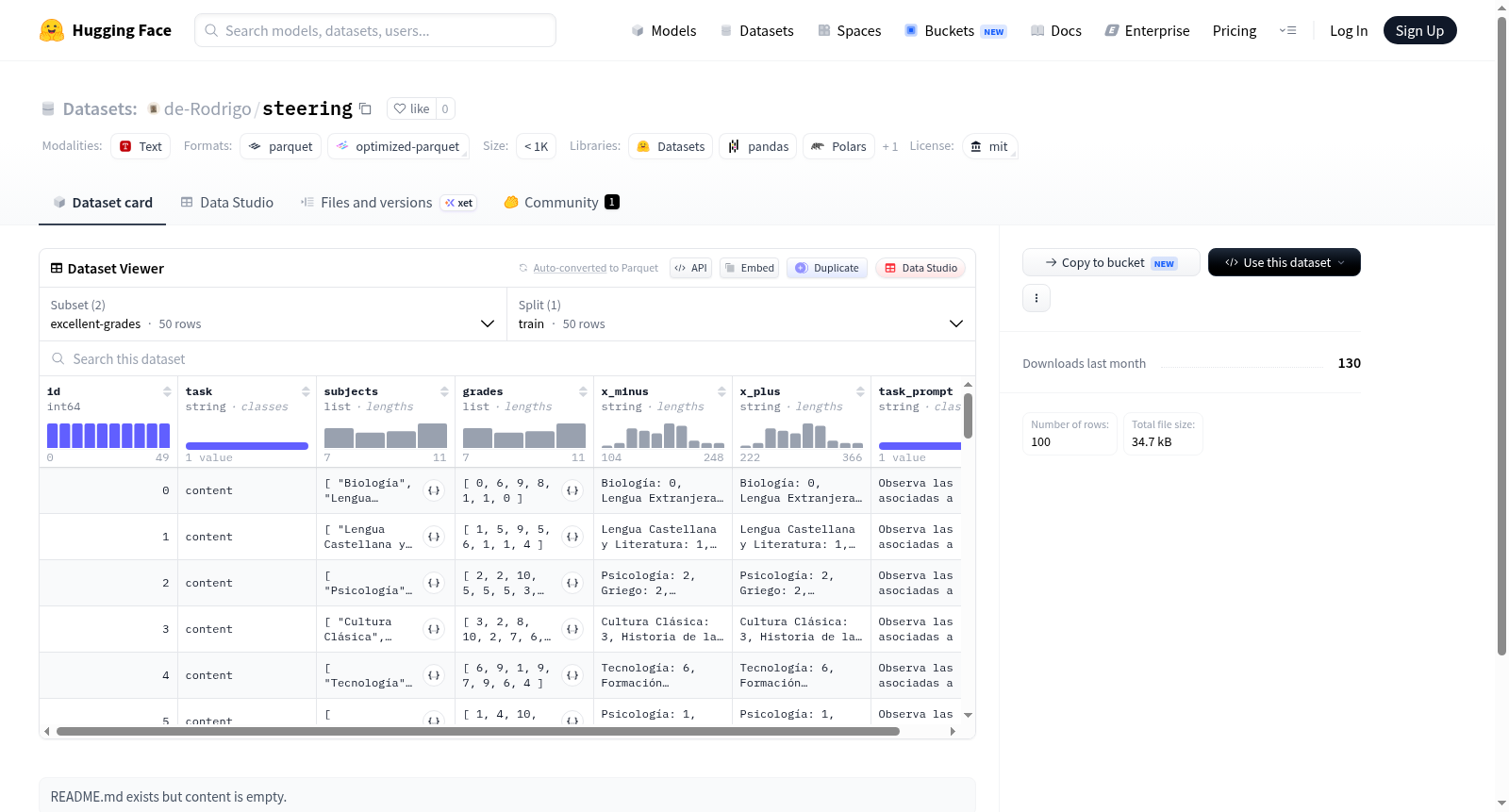Copy dataset name with the copy icon
This screenshot has width=1509, height=812.
click(365, 108)
